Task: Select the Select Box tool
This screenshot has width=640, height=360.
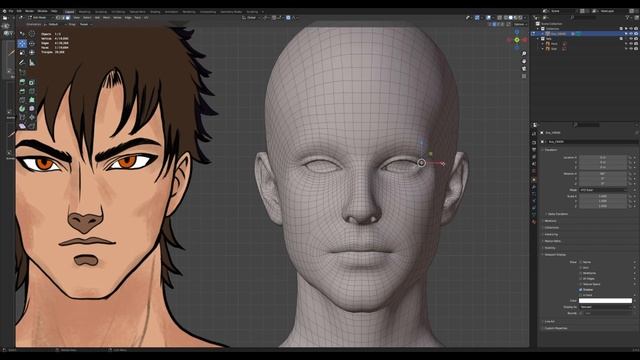Action: pos(22,34)
